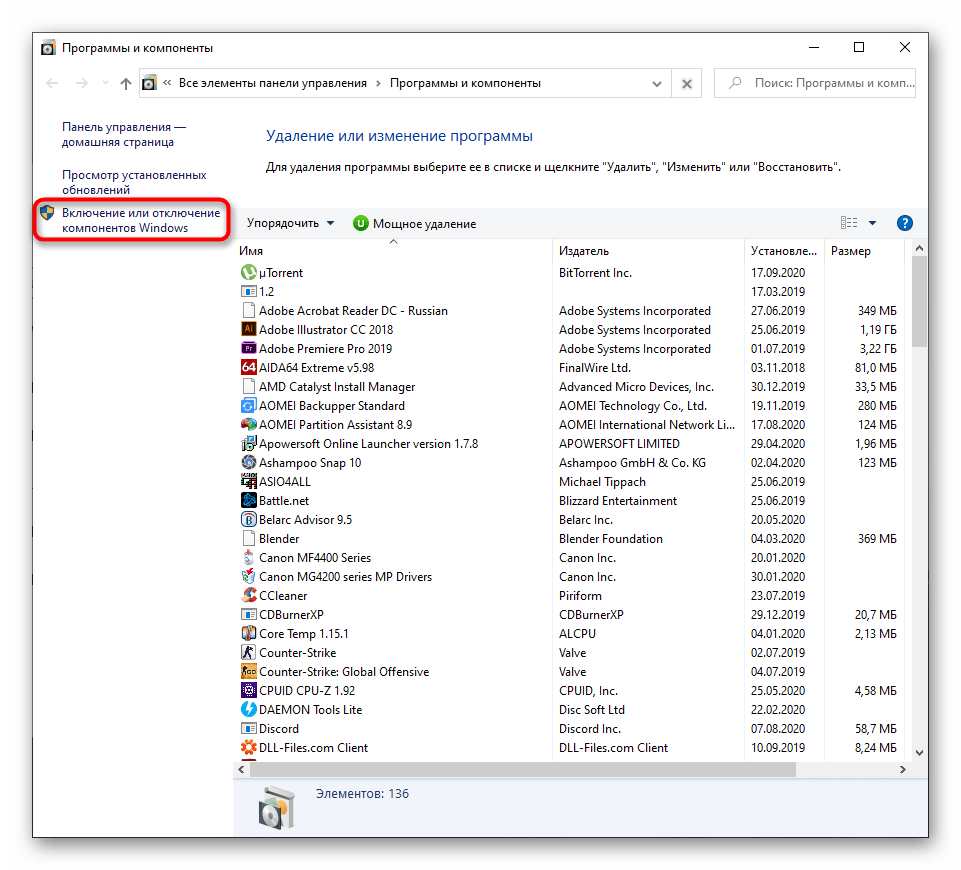
Task: Open Включение или отключение компонентов Windows
Action: pos(140,220)
